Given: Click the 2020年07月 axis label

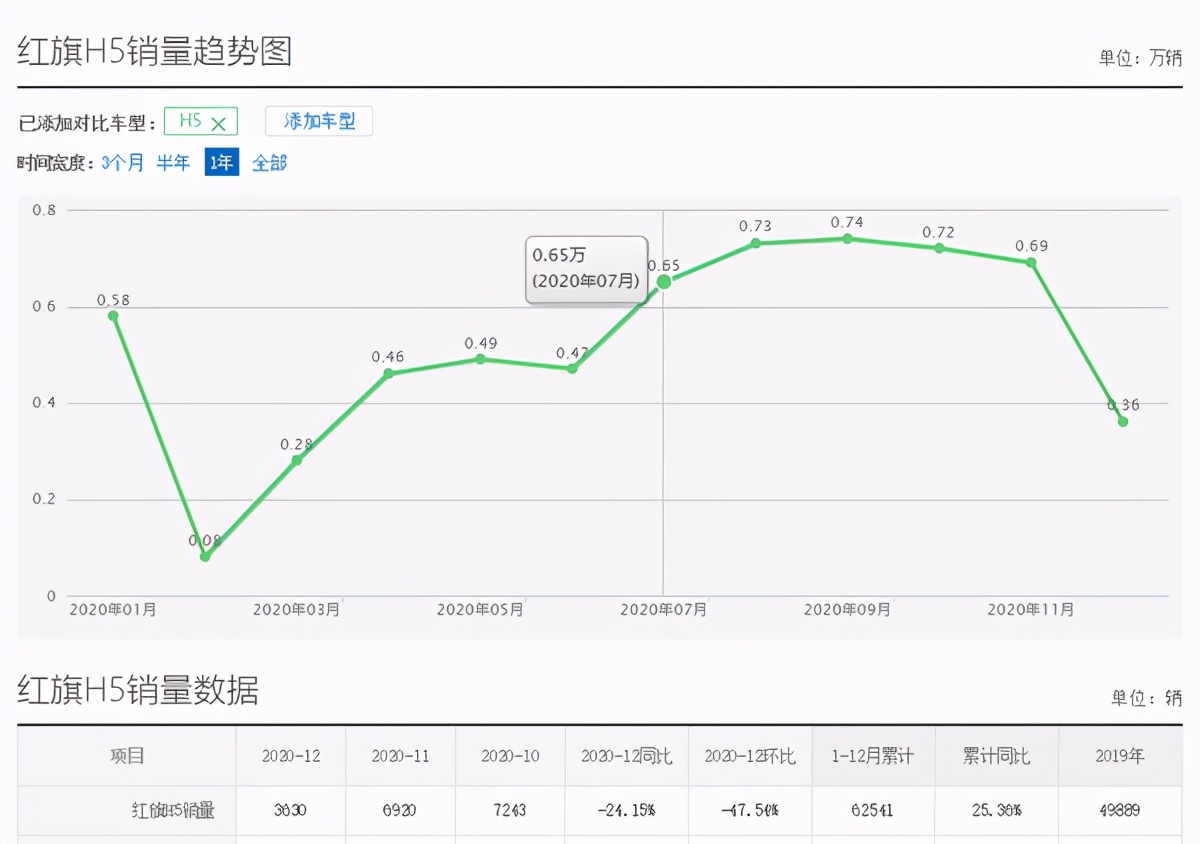Looking at the screenshot, I should pyautogui.click(x=664, y=609).
